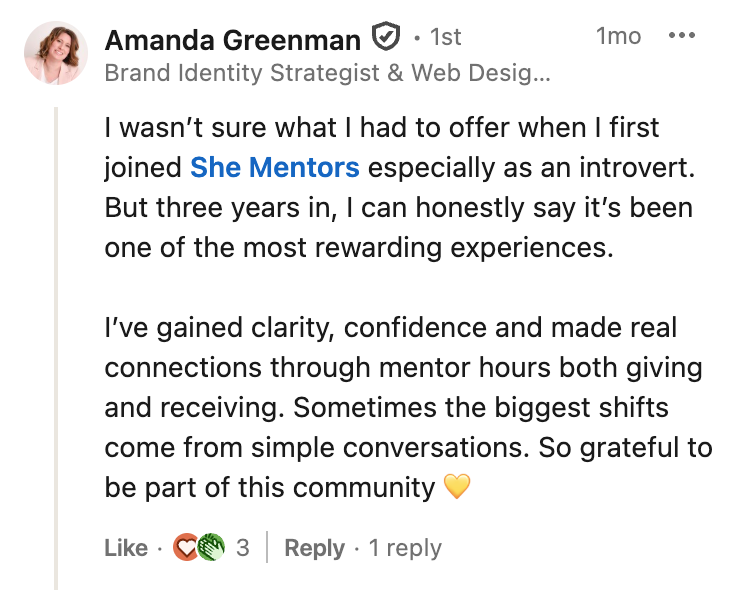Like Amanda's comment
Screen dimensions: 737x590
tap(126, 548)
